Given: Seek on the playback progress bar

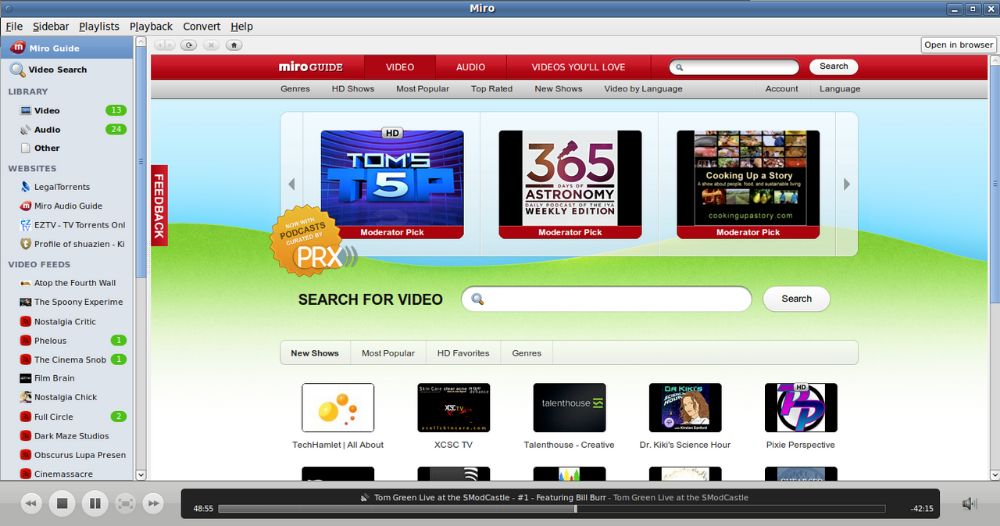Looking at the screenshot, I should 552,509.
